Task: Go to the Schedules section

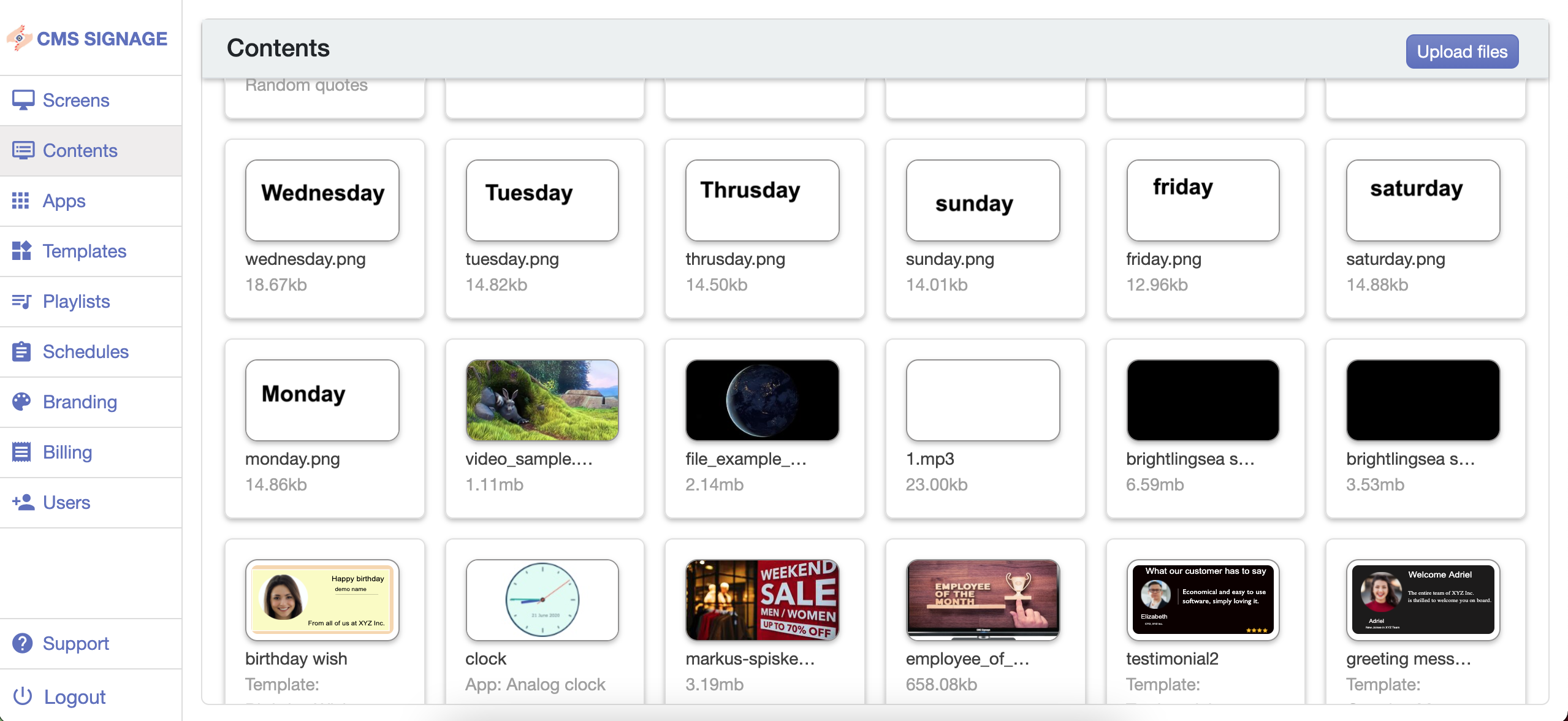Action: click(85, 351)
